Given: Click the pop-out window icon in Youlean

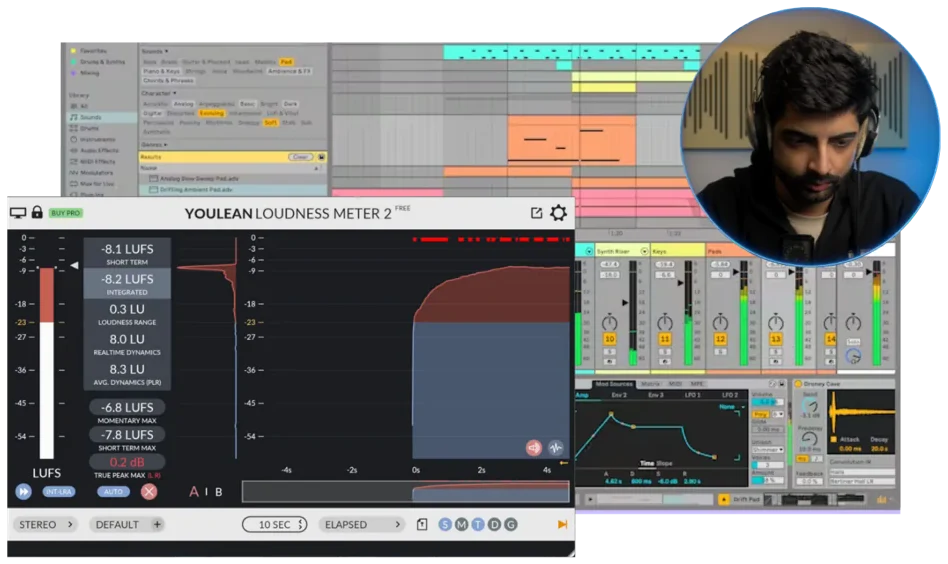Looking at the screenshot, I should 536,213.
